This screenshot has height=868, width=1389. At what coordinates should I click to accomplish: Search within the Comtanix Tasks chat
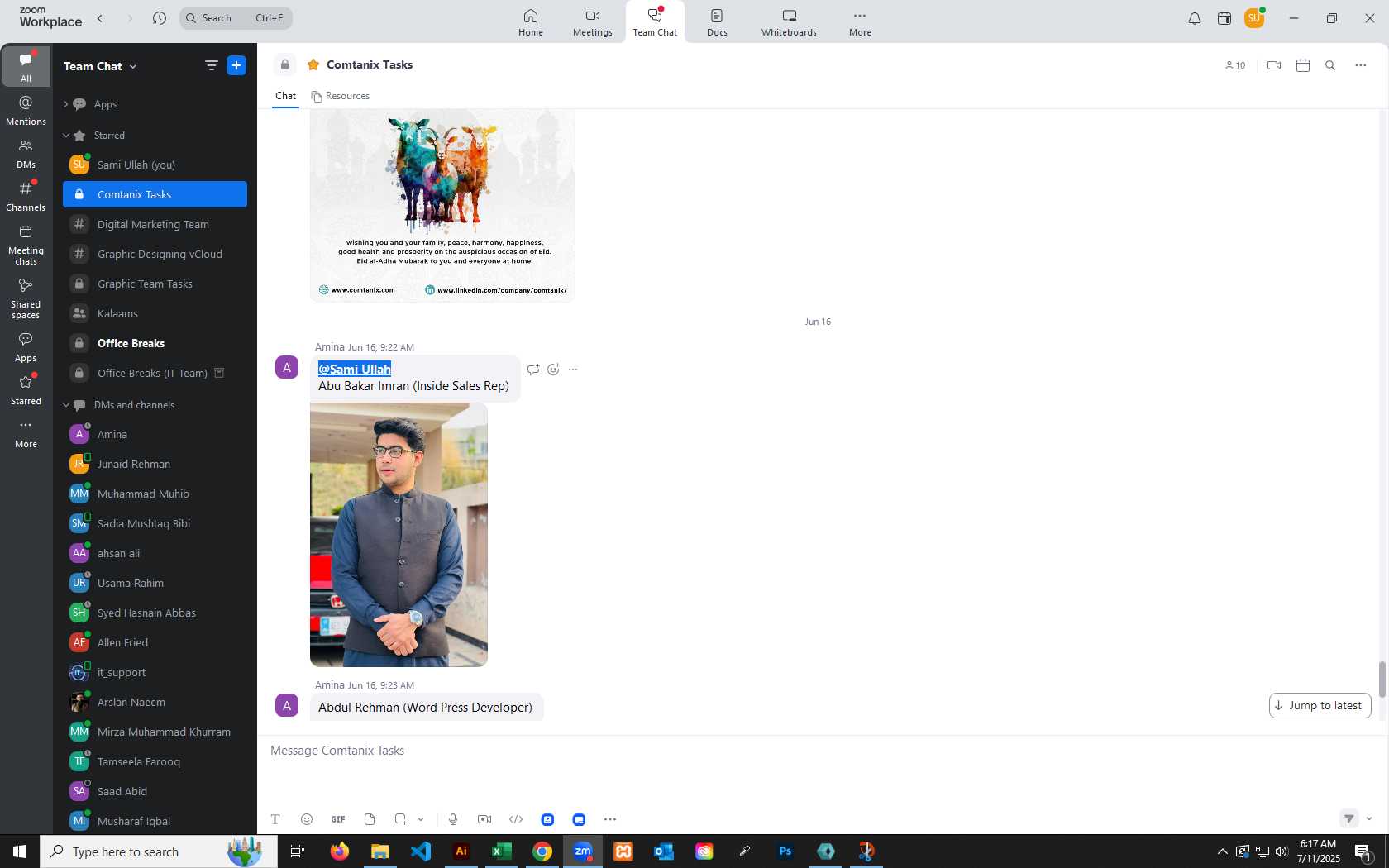point(1330,65)
